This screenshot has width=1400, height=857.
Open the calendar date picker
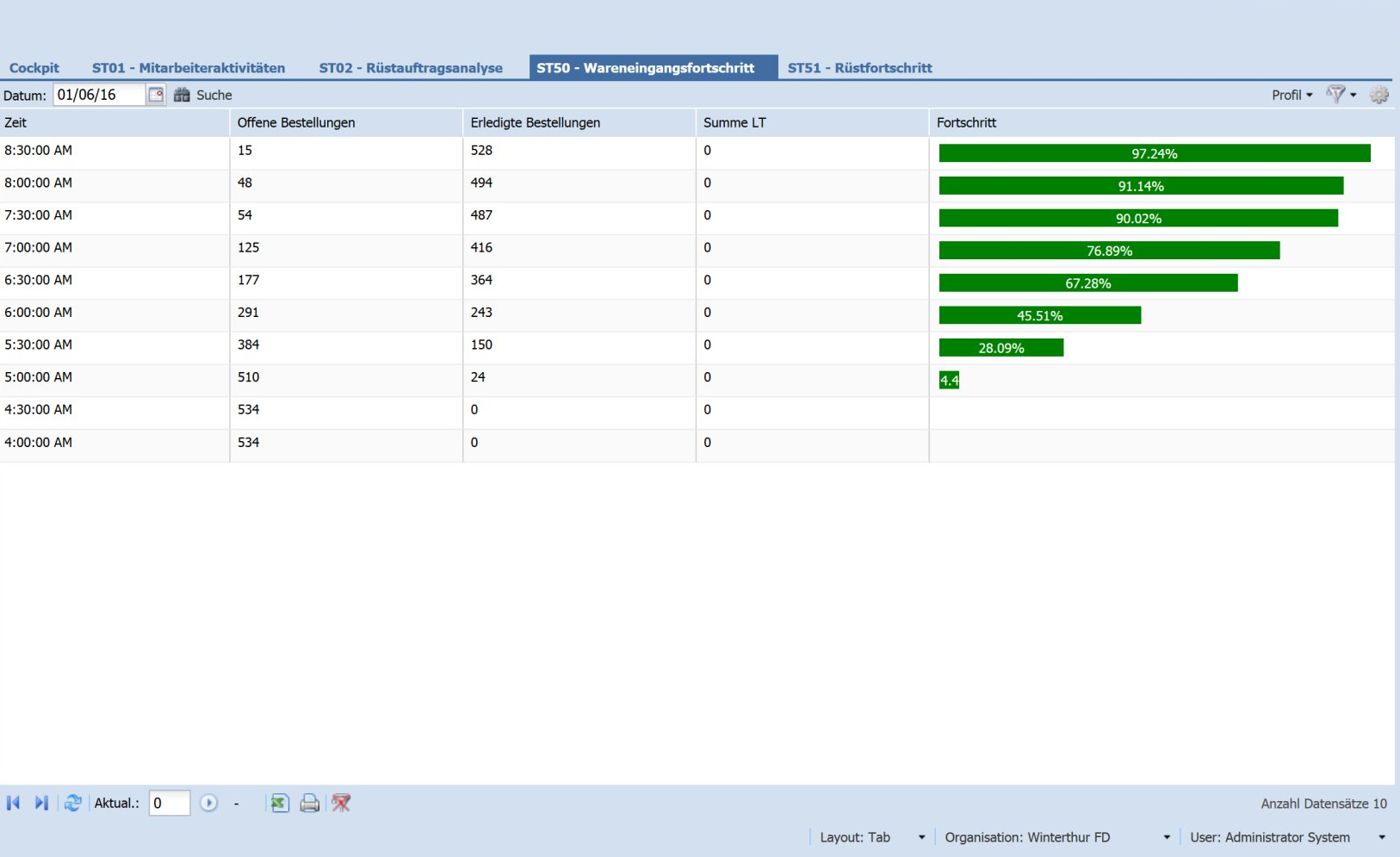tap(156, 95)
